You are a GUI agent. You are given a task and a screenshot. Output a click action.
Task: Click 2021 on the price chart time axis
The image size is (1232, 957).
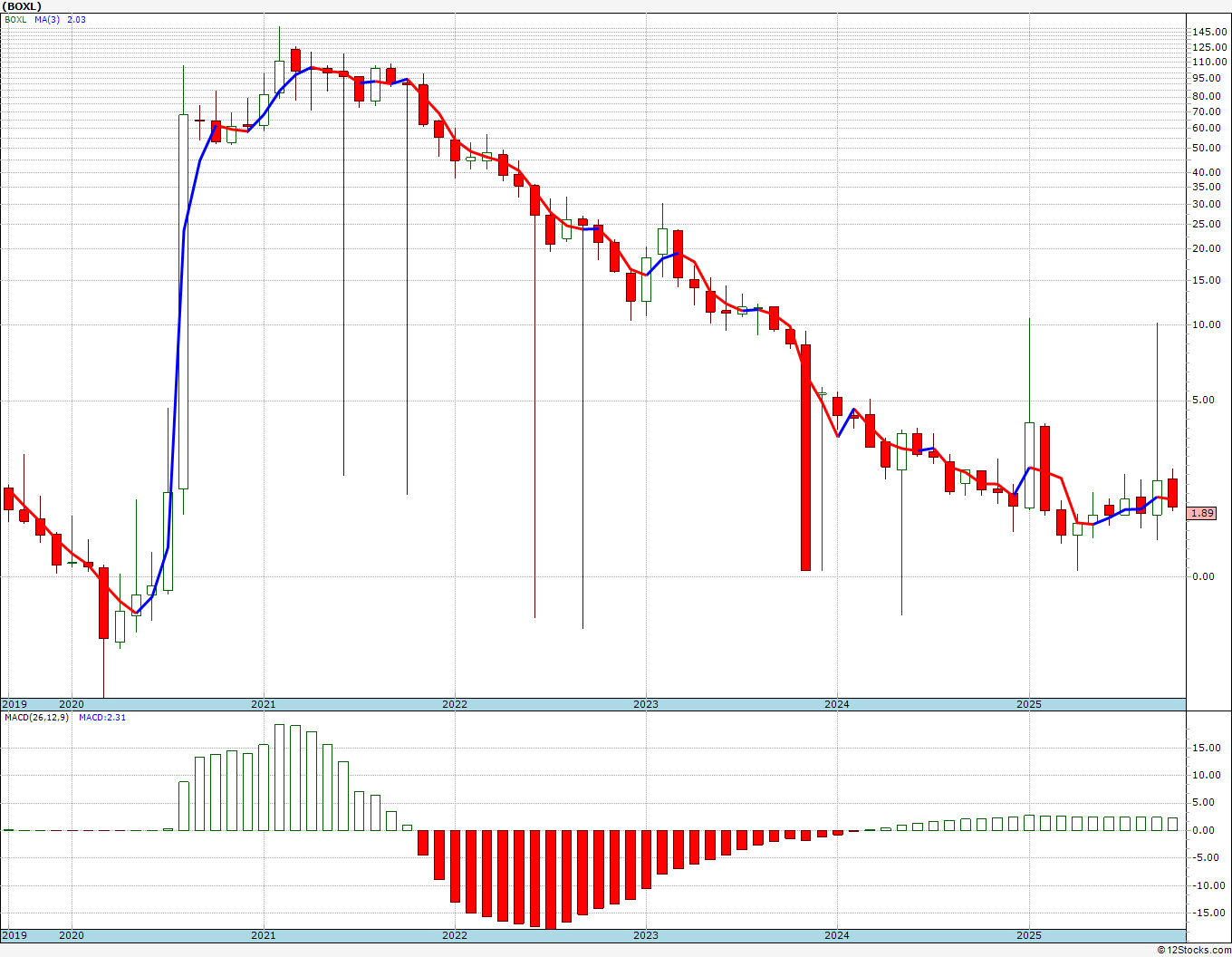263,704
